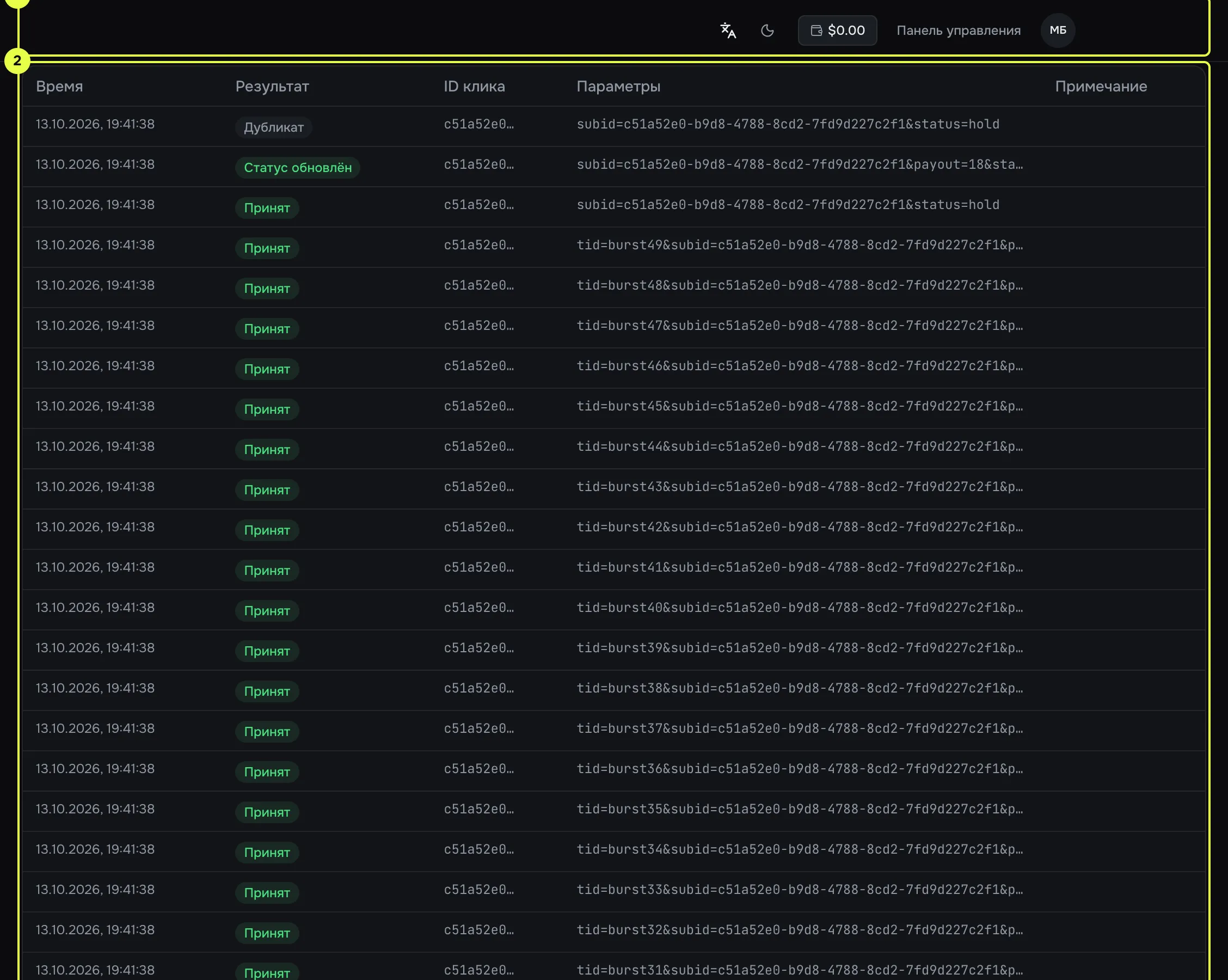Image resolution: width=1228 pixels, height=980 pixels.
Task: Click the tid=burst48 parameters cell
Action: (800, 285)
